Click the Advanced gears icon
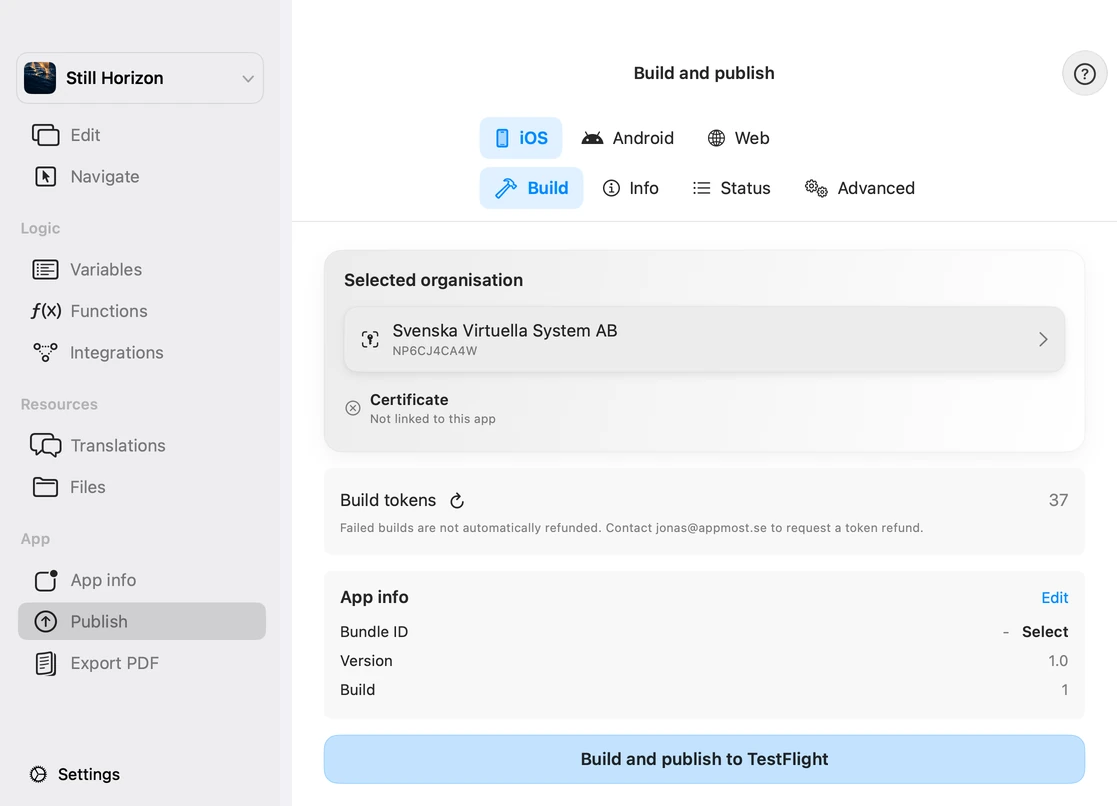The width and height of the screenshot is (1117, 806). click(816, 188)
